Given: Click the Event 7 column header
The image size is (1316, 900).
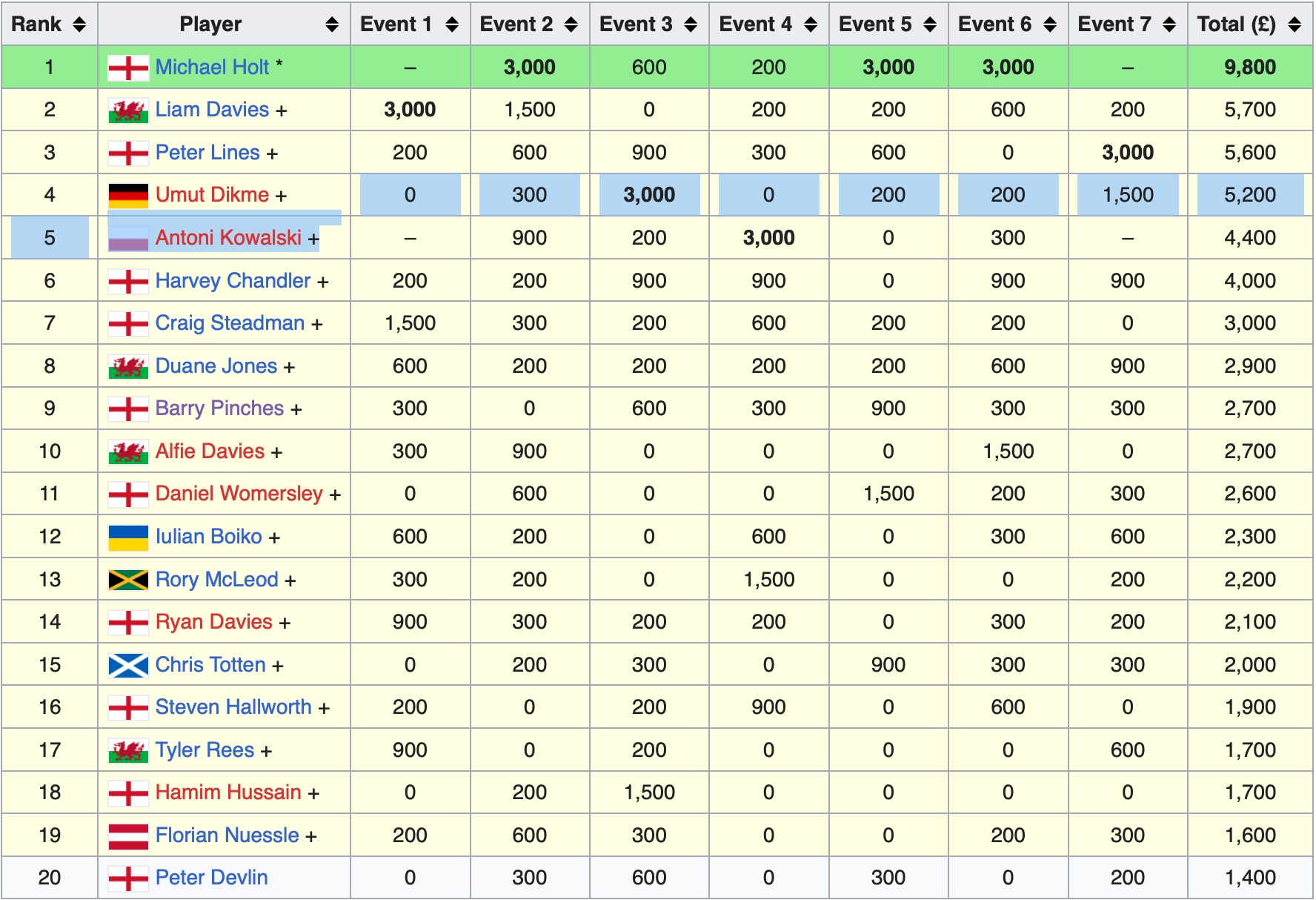Looking at the screenshot, I should 1114,24.
